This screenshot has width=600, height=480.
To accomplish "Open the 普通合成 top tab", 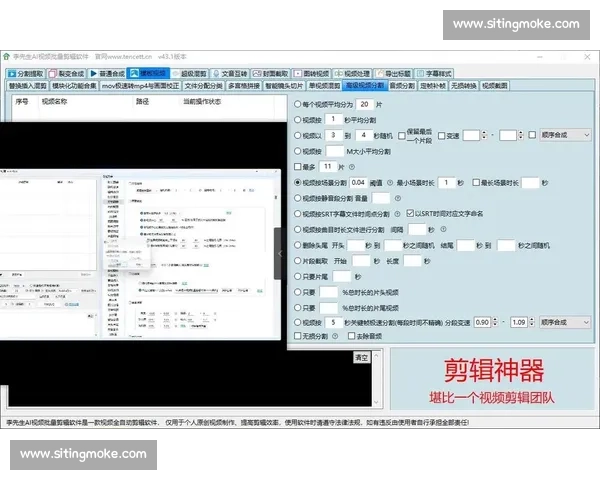I will pyautogui.click(x=107, y=73).
